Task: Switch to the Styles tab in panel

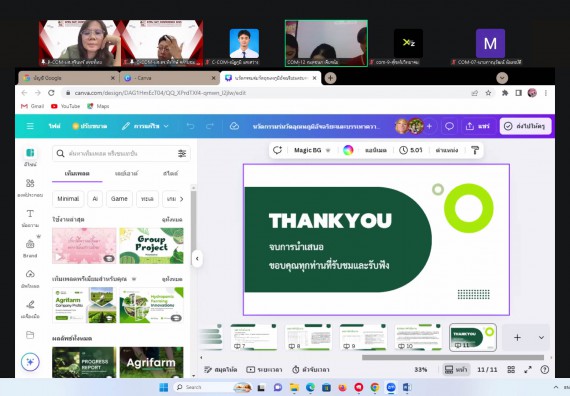Action: 170,173
